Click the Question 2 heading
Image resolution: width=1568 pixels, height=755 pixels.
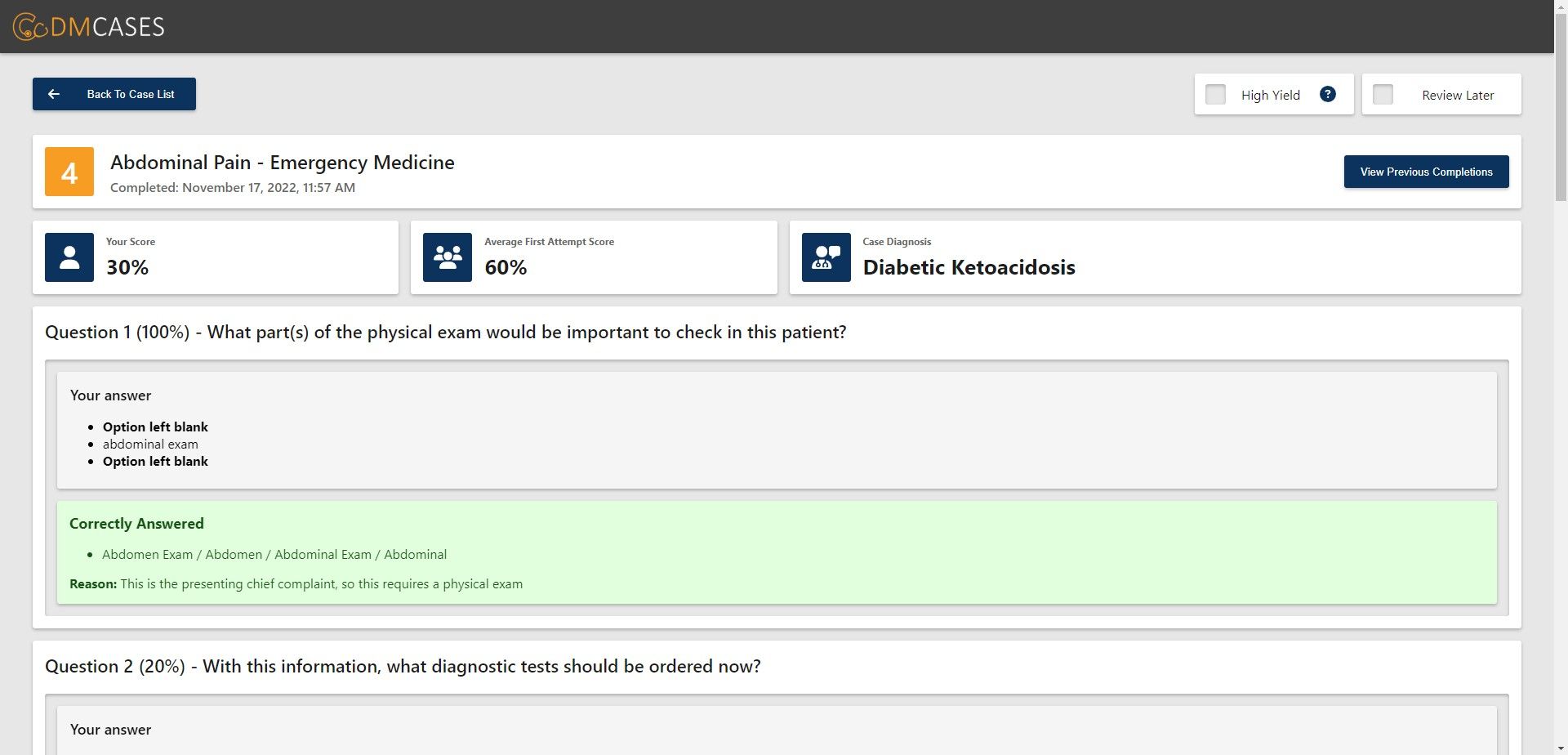click(x=403, y=667)
